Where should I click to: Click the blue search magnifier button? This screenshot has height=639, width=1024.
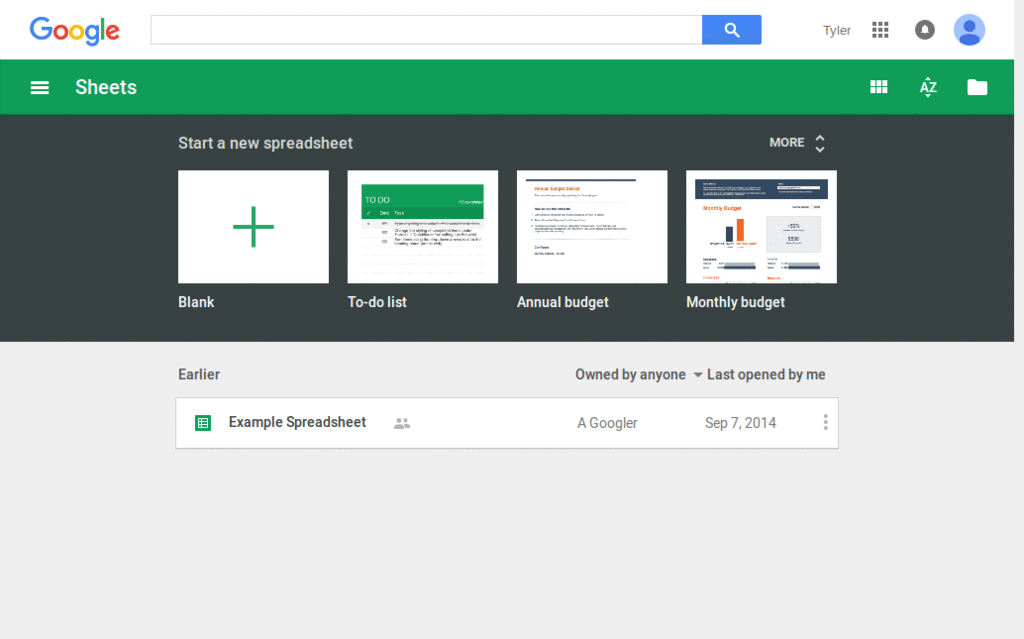coord(731,30)
